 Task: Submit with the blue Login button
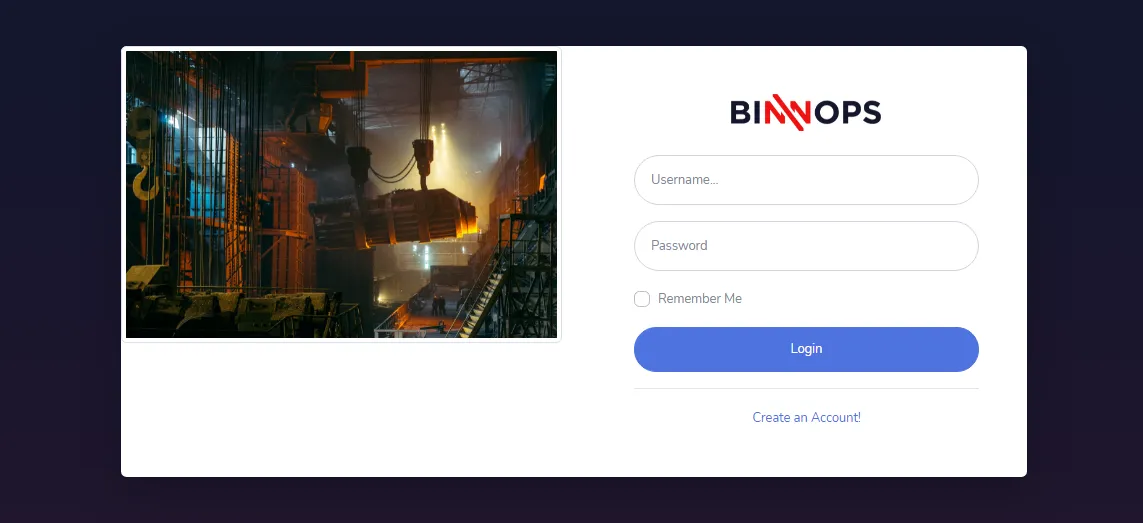coord(806,349)
